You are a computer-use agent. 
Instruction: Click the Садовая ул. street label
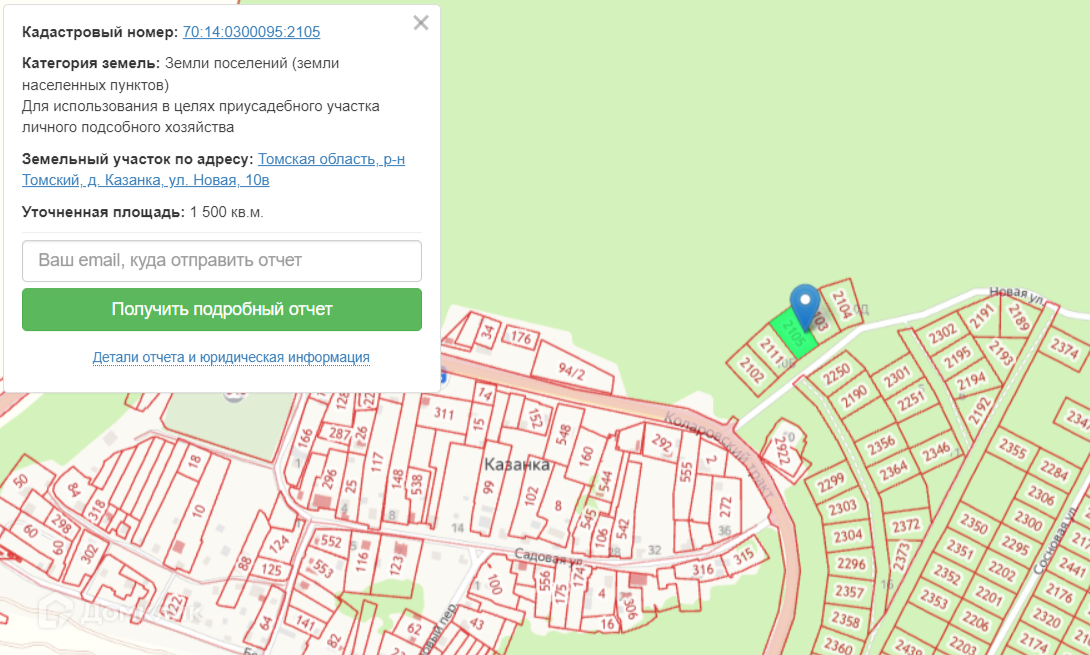[x=548, y=557]
